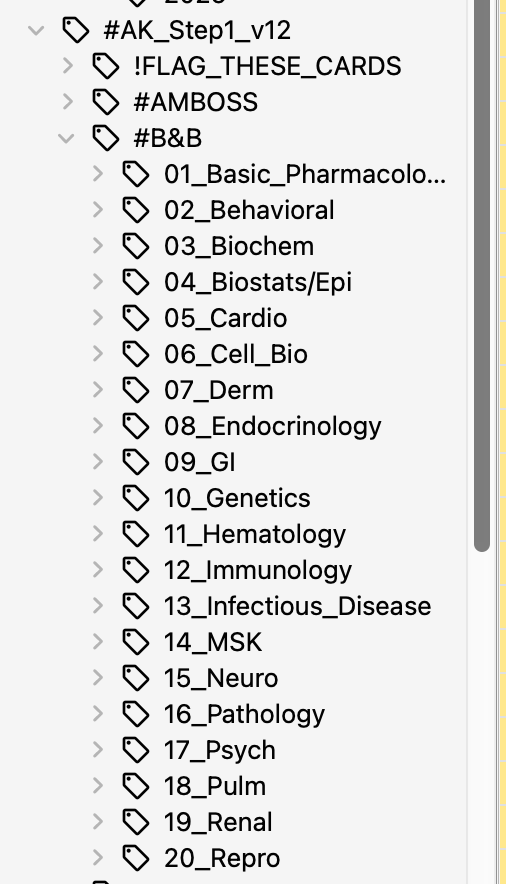This screenshot has width=506, height=884.
Task: Select the 08_Endocrinology tag
Action: point(273,427)
